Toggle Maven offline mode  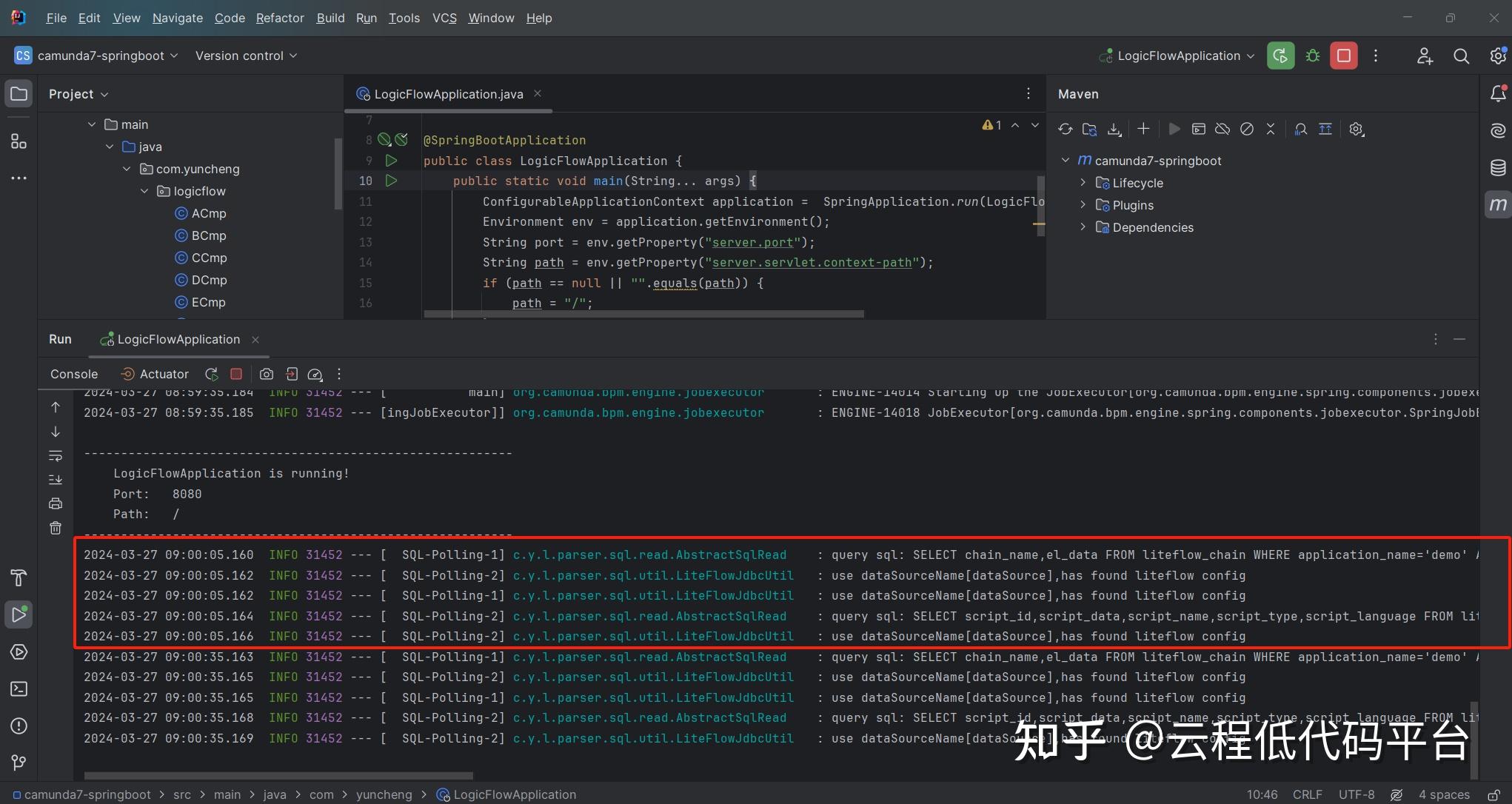pos(1222,129)
